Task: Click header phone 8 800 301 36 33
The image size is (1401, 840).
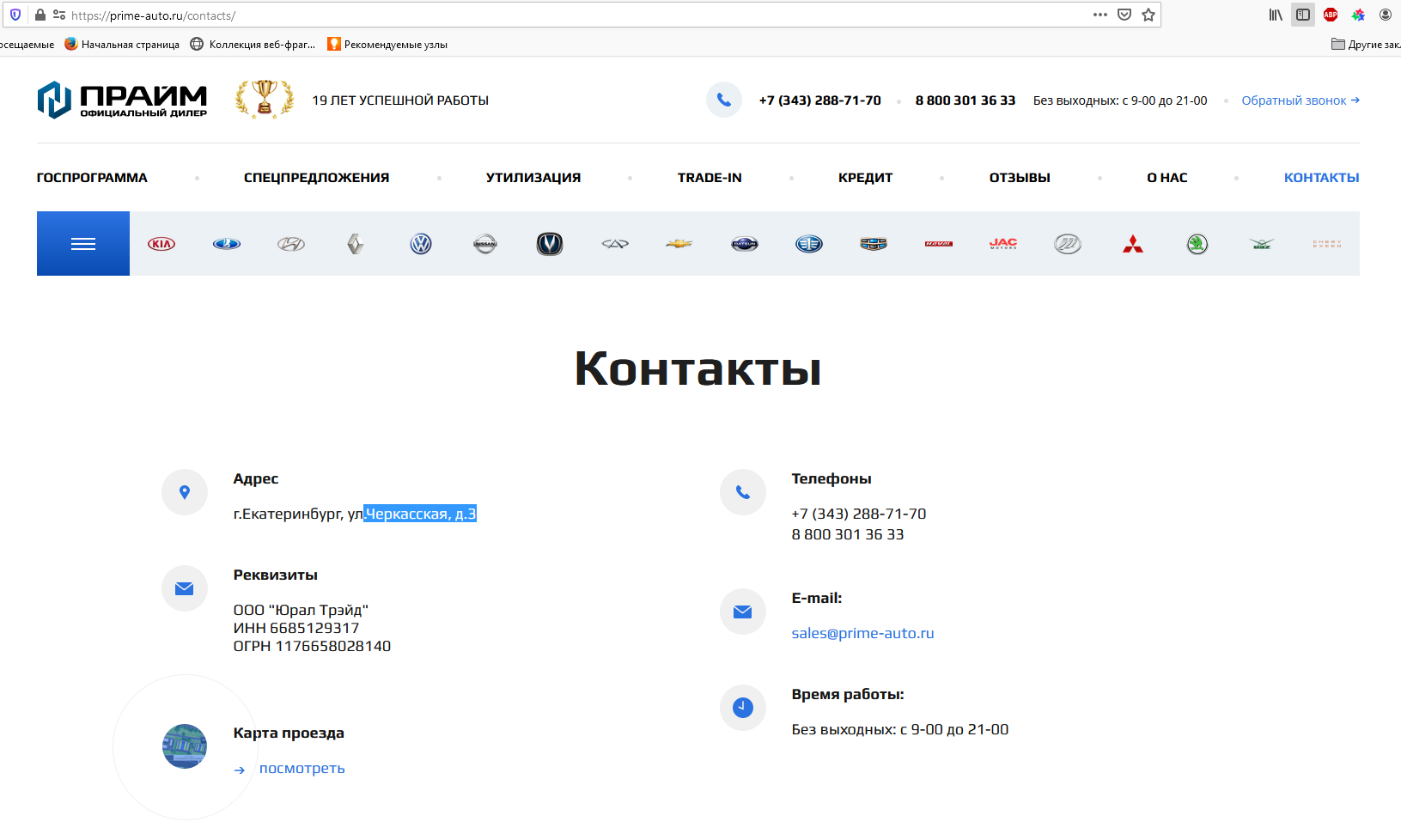Action: point(965,100)
